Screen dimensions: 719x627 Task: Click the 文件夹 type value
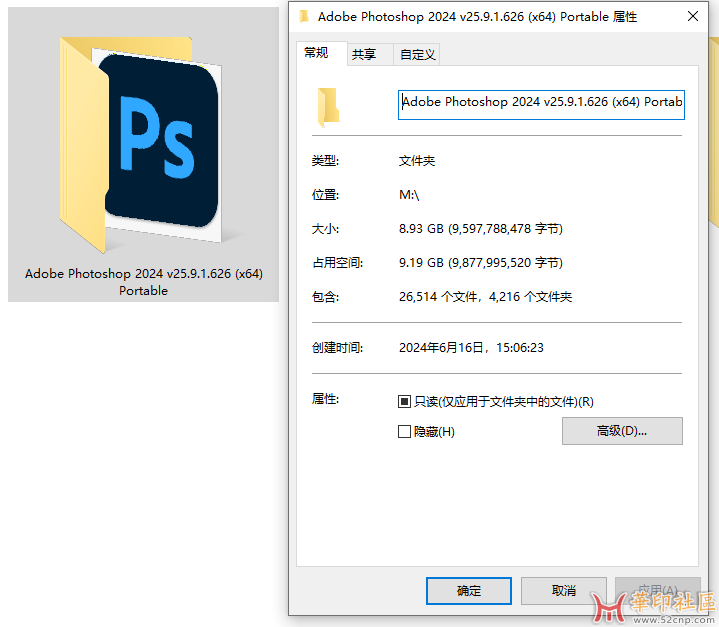click(417, 161)
